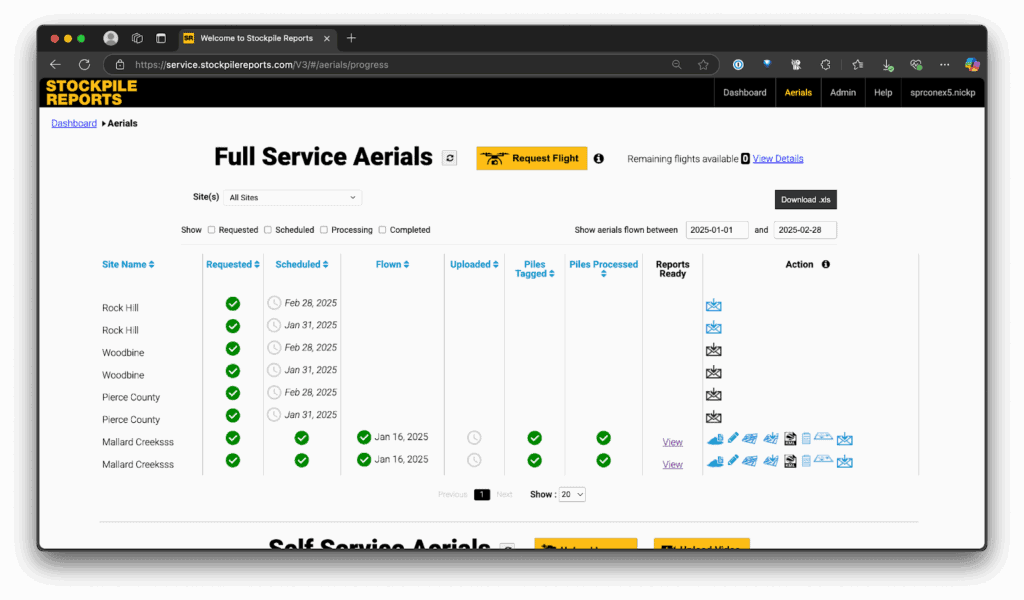
Task: Open the Admin menu in the top navigation
Action: (842, 92)
